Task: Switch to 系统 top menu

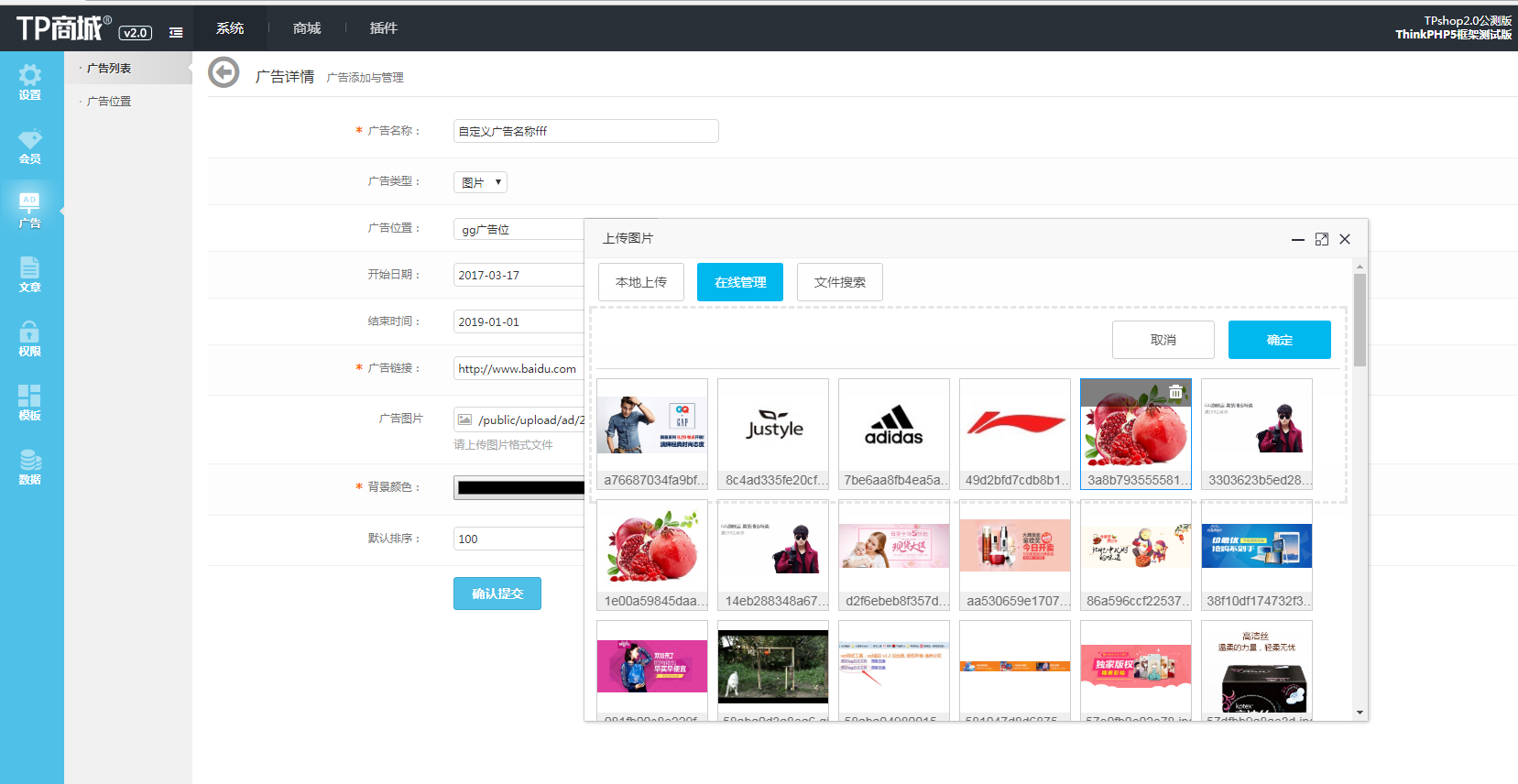Action: point(230,28)
